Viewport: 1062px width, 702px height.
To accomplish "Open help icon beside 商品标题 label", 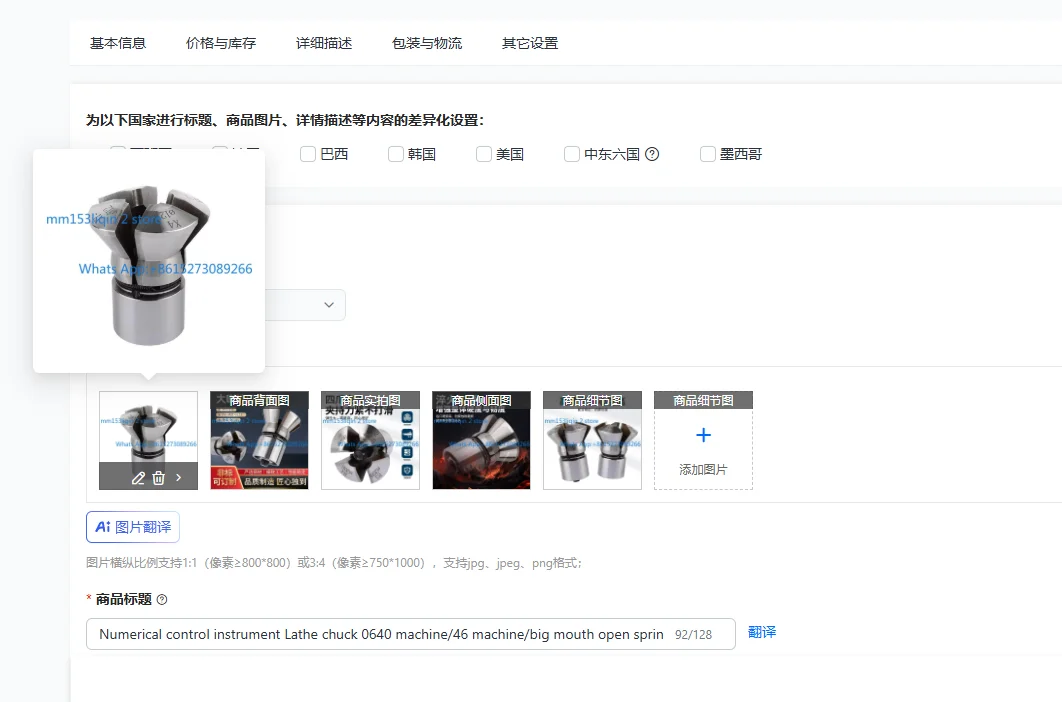I will click(162, 600).
